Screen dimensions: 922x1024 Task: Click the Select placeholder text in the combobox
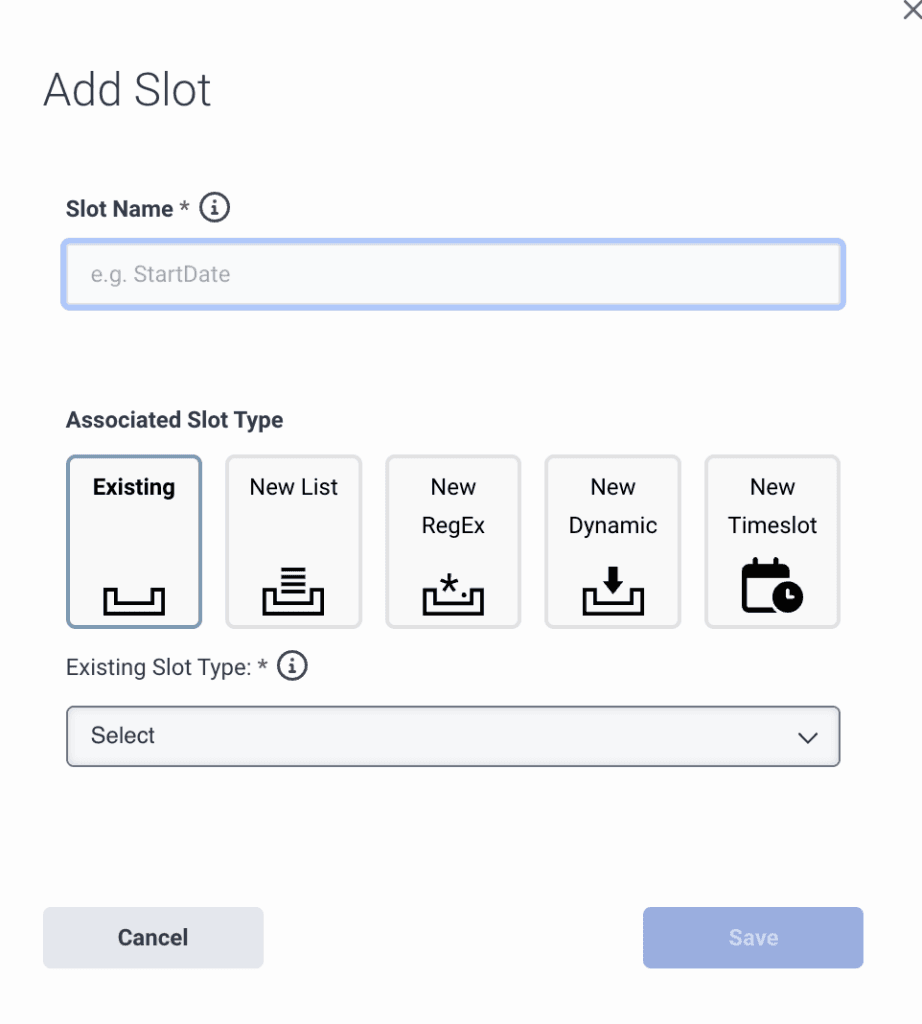(122, 736)
